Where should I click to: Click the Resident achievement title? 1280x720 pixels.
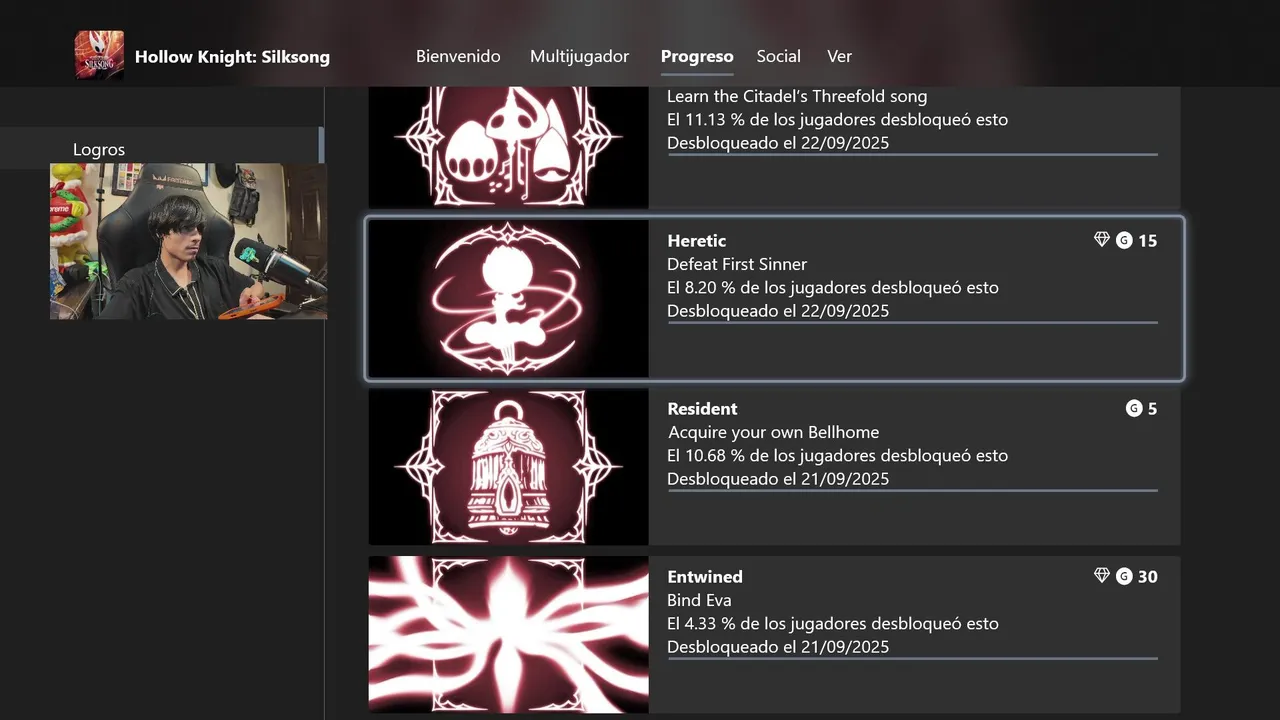click(x=702, y=409)
